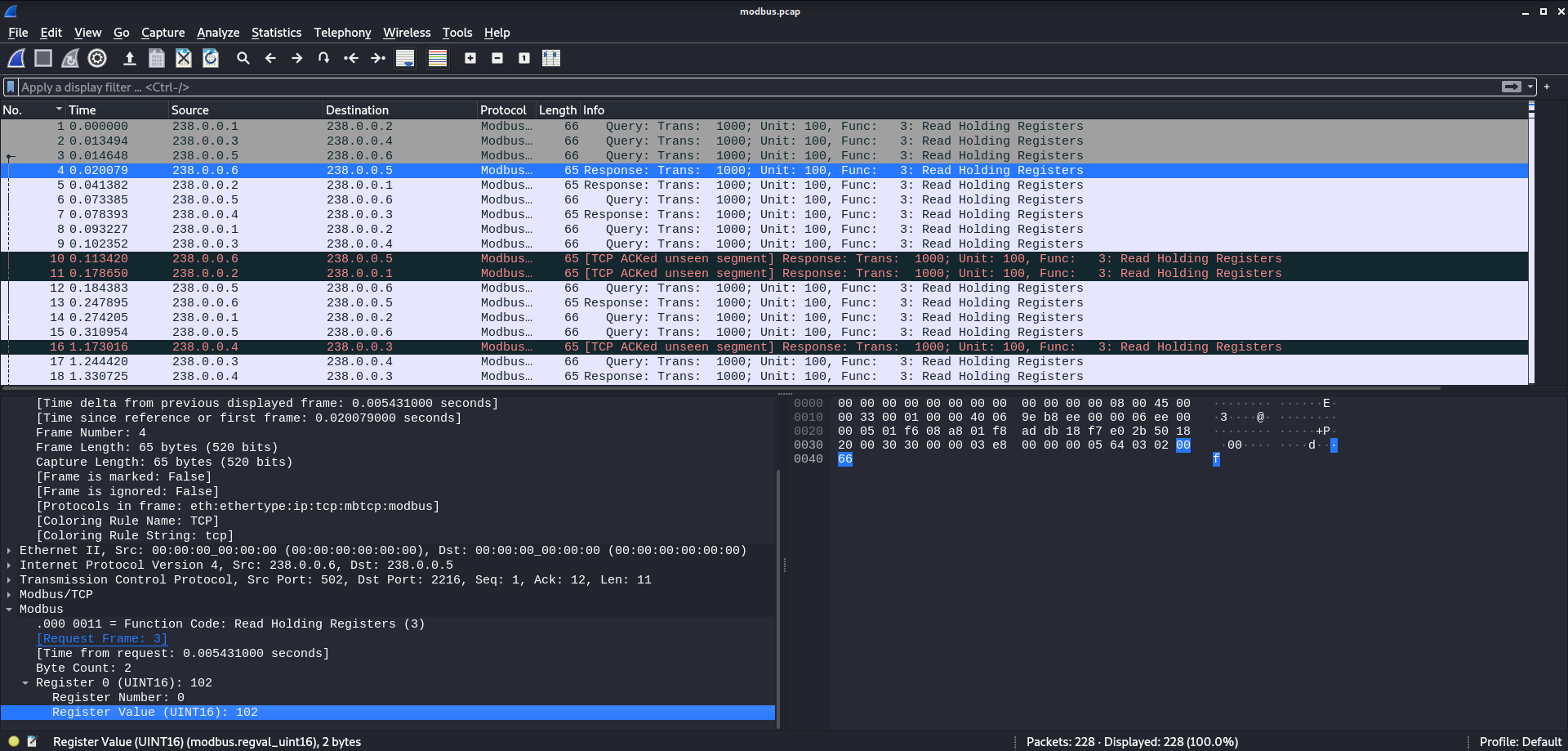Open the Tools menu
1568x751 pixels.
[457, 33]
